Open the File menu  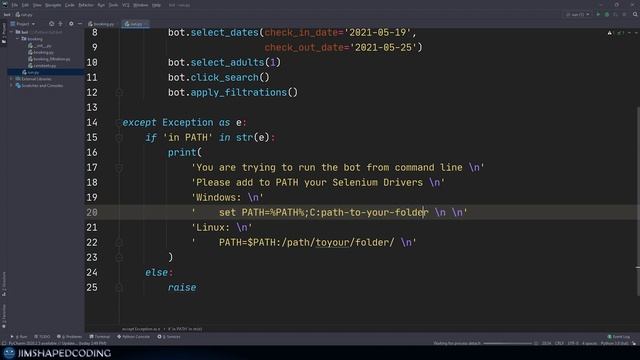[x=15, y=5]
